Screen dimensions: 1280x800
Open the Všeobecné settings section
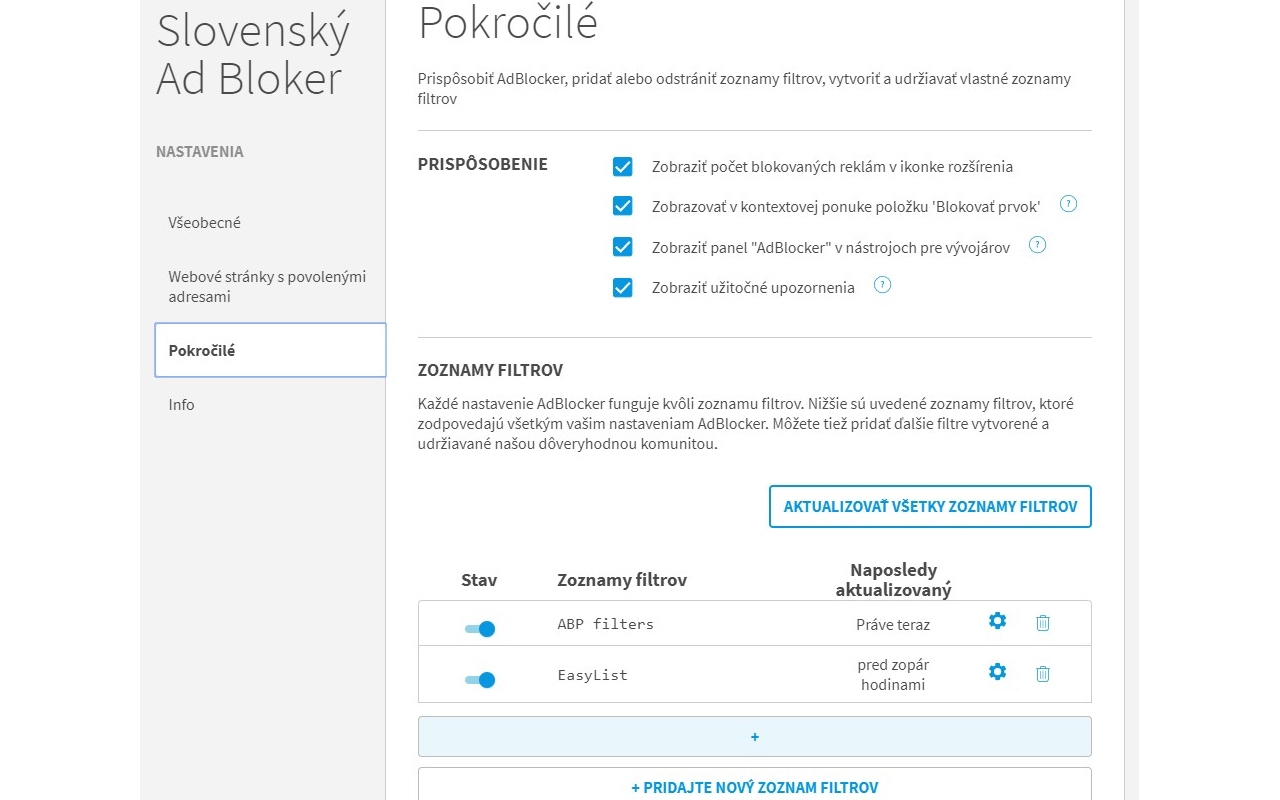coord(205,222)
